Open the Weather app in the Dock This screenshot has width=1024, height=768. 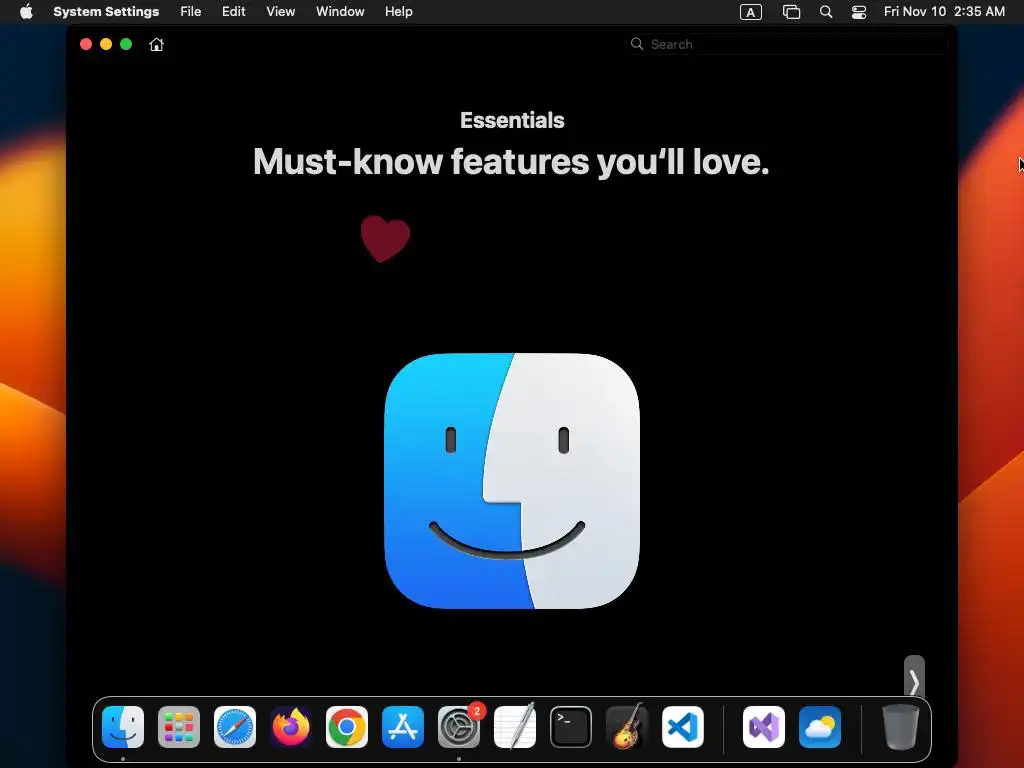pos(820,727)
